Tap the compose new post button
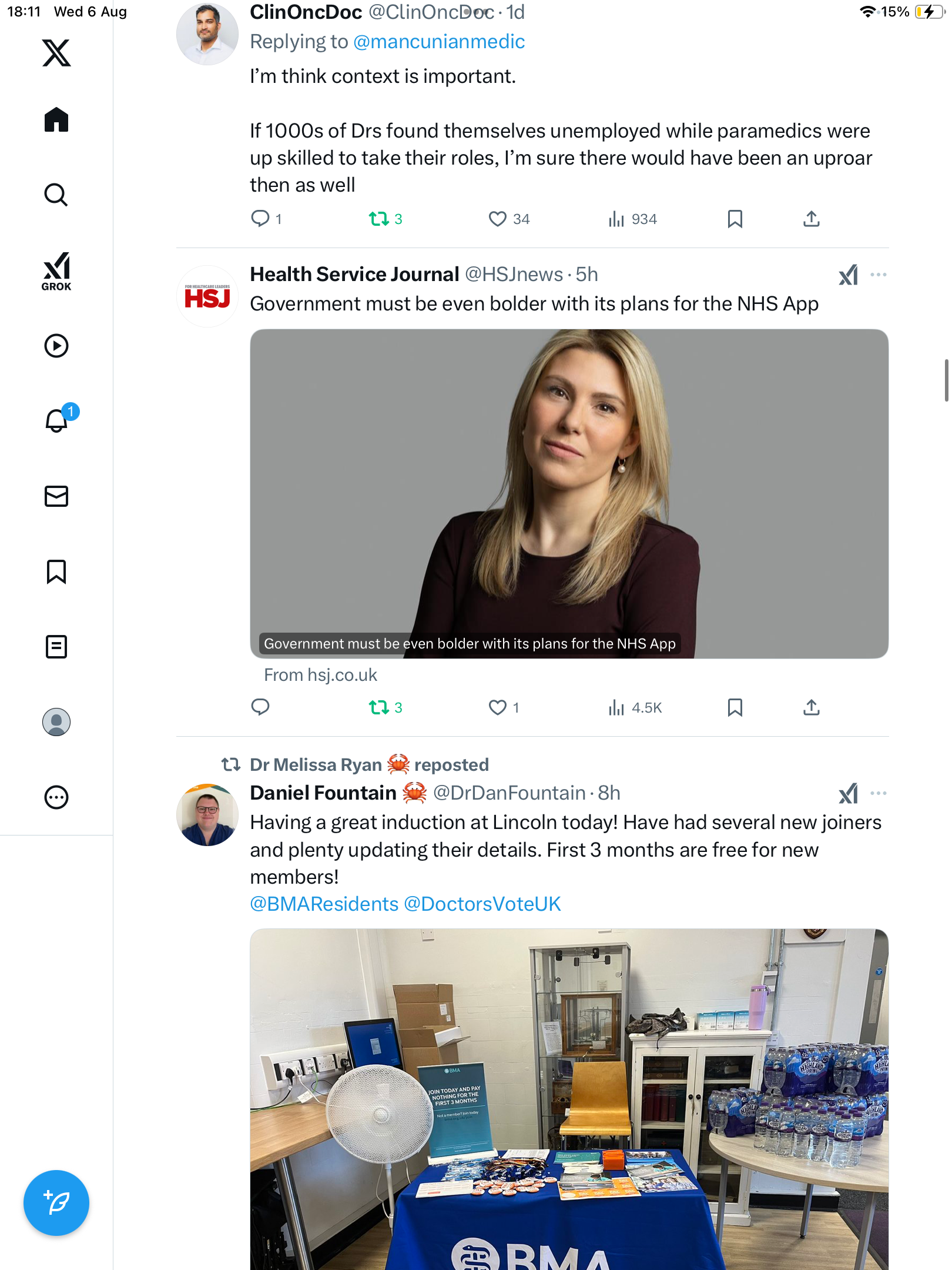This screenshot has width=952, height=1270. coord(56,1203)
